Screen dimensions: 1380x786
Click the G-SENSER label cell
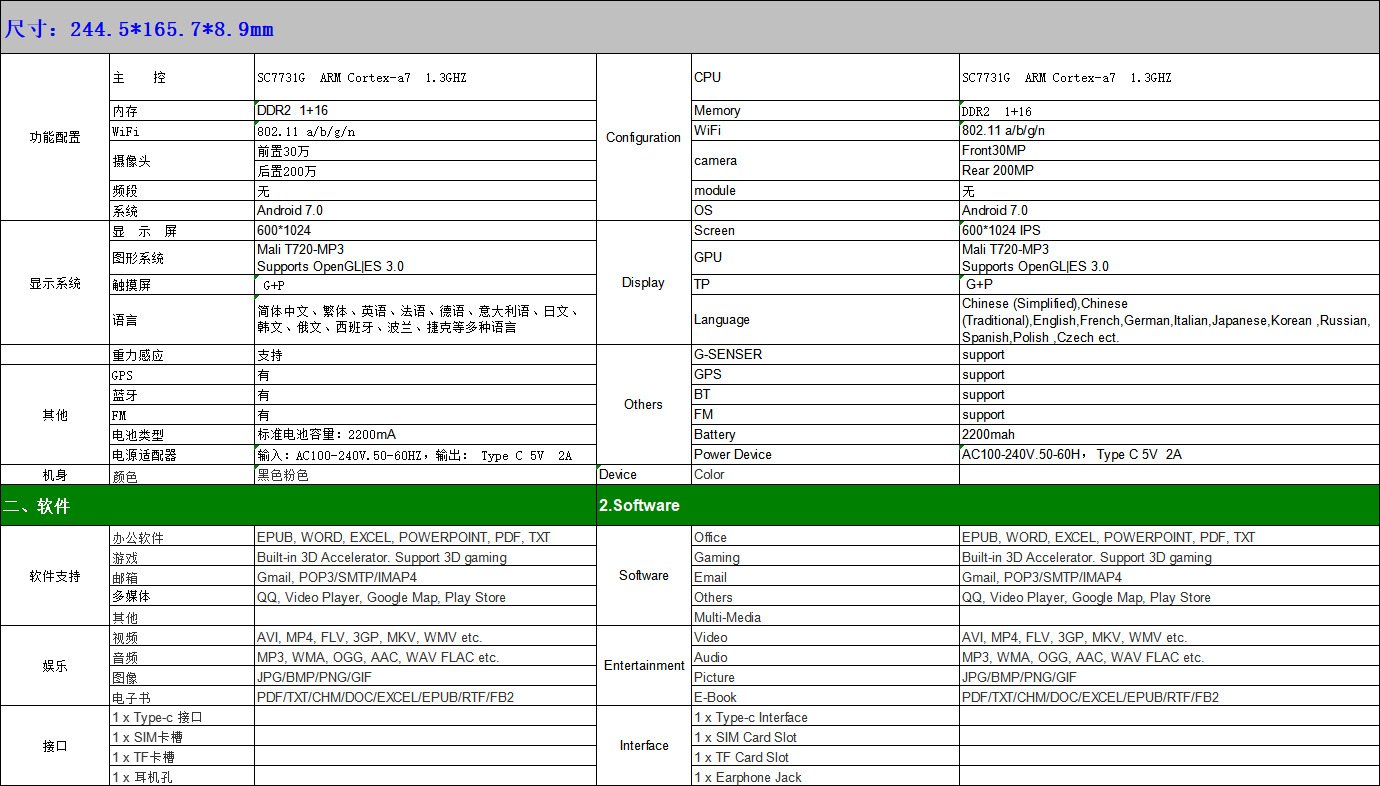pos(824,354)
